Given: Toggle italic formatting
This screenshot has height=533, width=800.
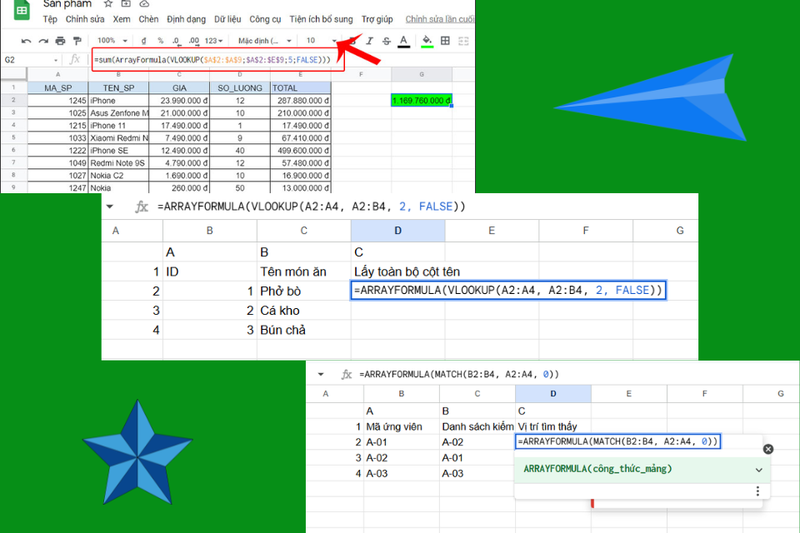Looking at the screenshot, I should tap(369, 41).
